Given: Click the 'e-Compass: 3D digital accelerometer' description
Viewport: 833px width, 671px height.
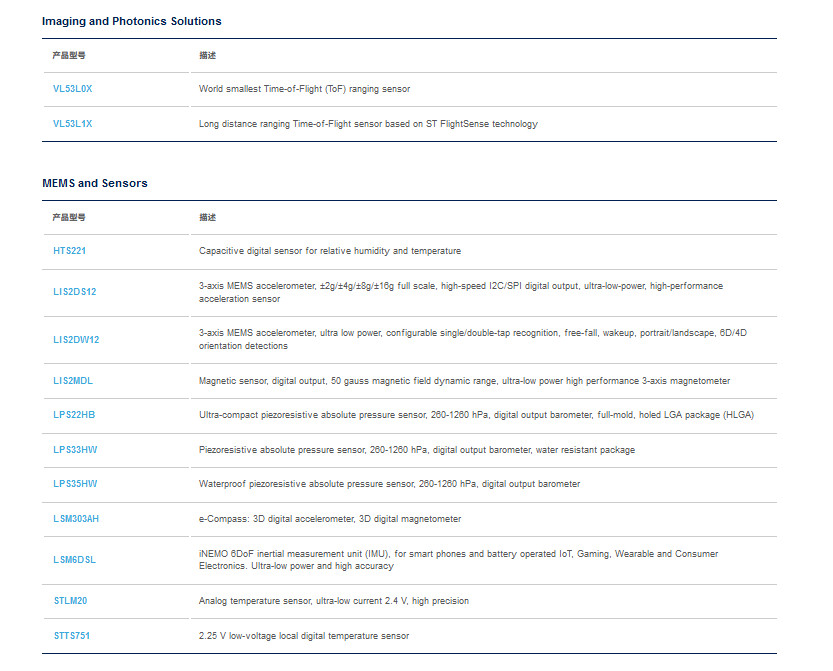Looking at the screenshot, I should [330, 519].
